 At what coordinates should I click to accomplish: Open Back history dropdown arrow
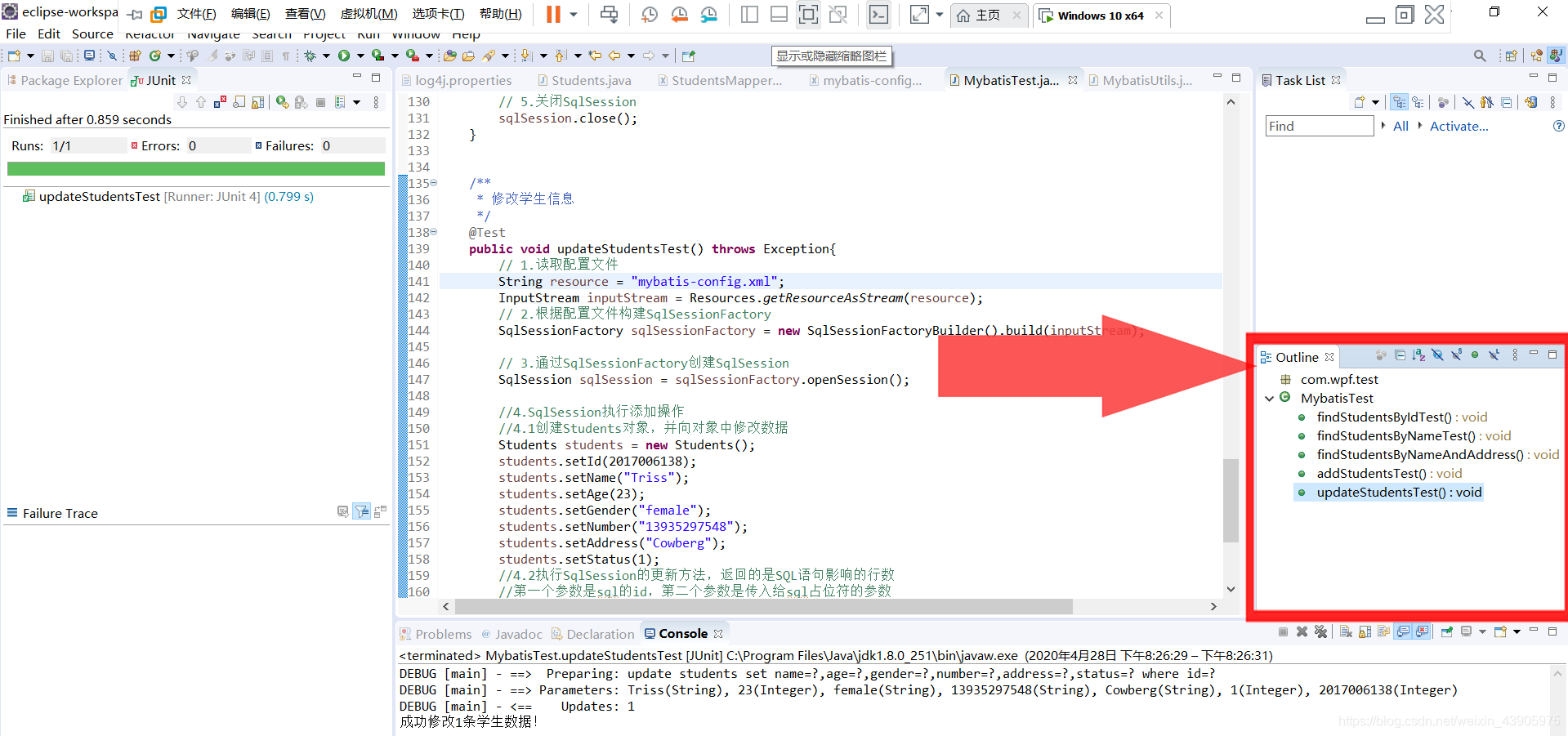631,56
